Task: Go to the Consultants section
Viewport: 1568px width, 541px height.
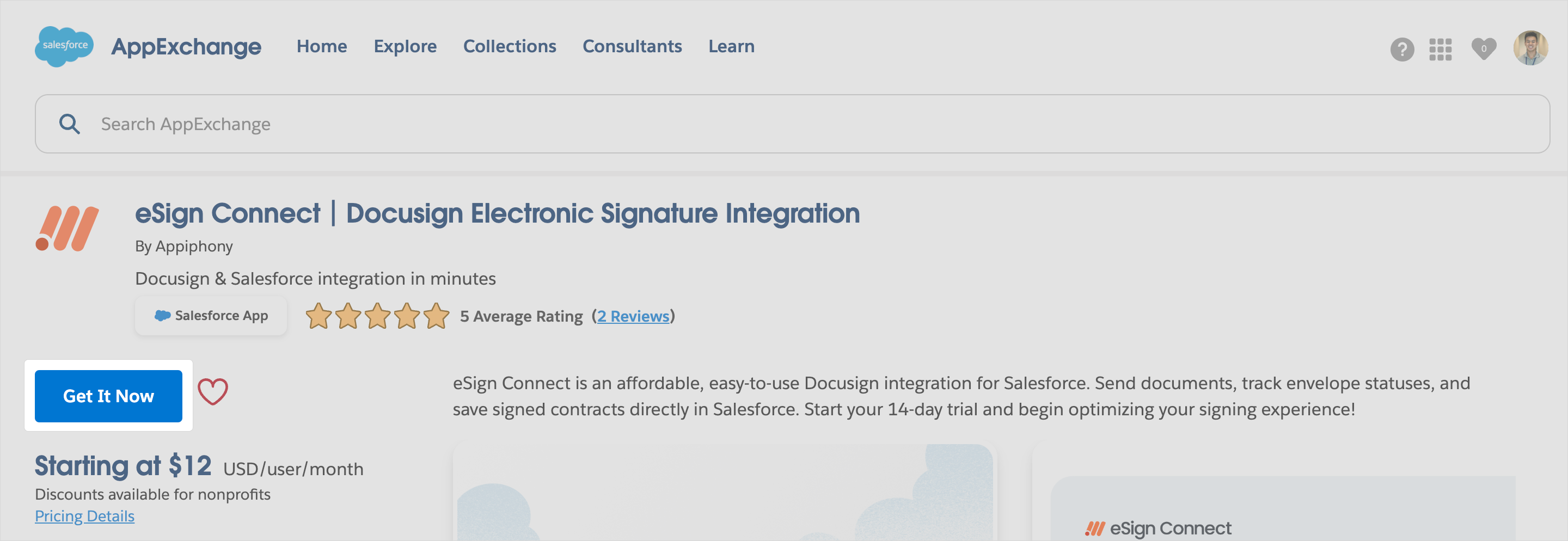Action: (632, 46)
